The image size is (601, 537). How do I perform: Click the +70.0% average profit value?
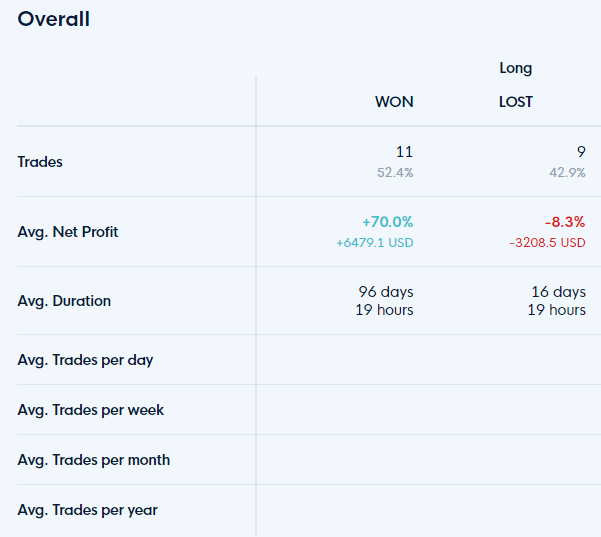388,222
